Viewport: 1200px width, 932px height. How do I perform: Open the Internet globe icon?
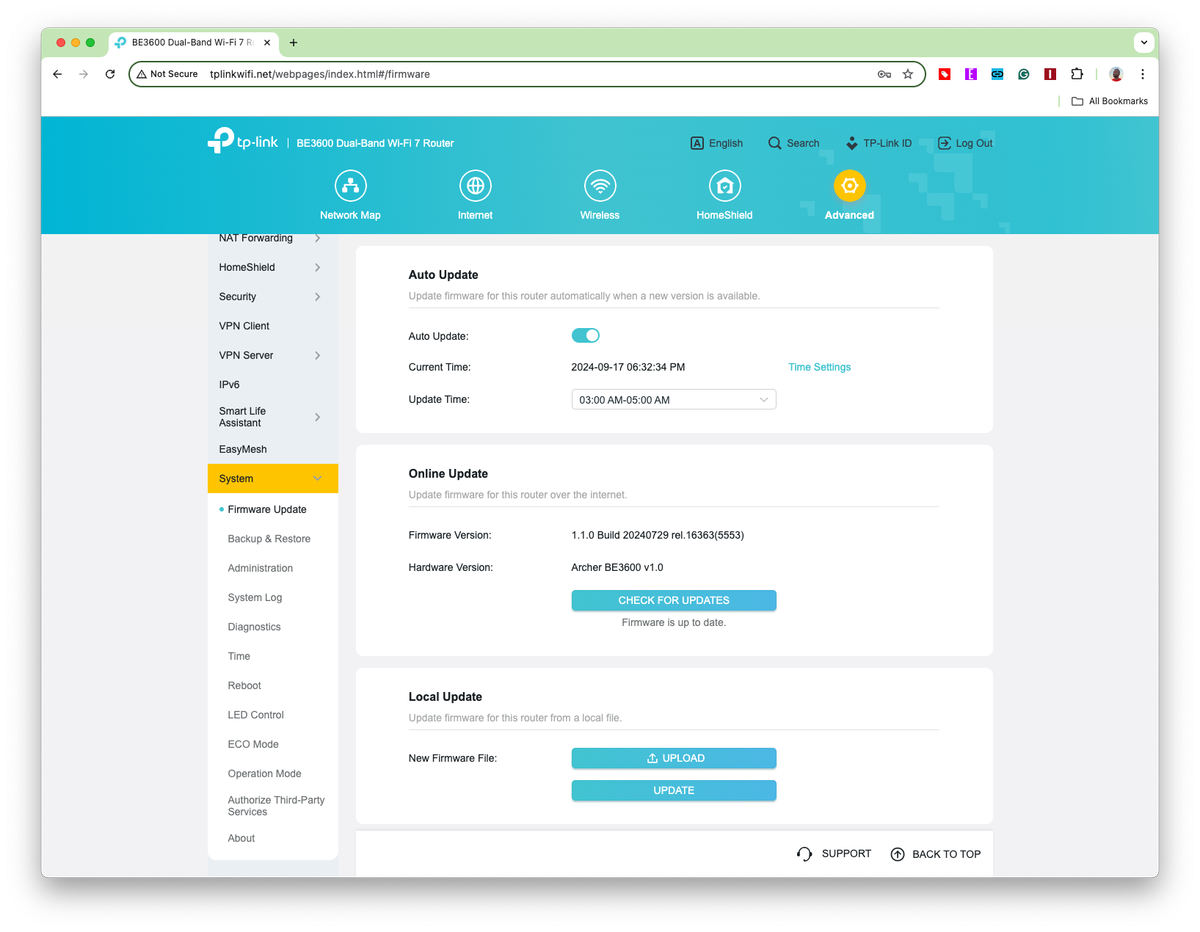[x=475, y=185]
